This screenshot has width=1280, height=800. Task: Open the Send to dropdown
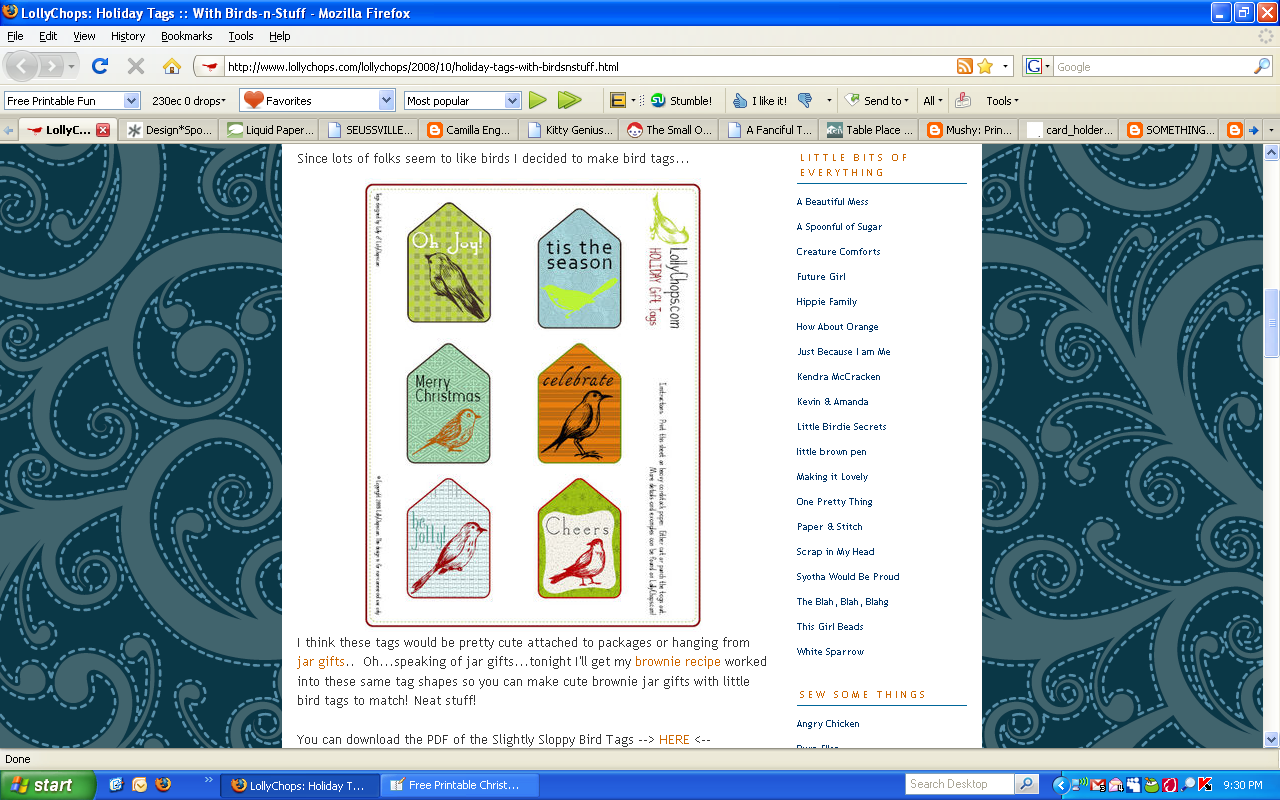coord(877,100)
